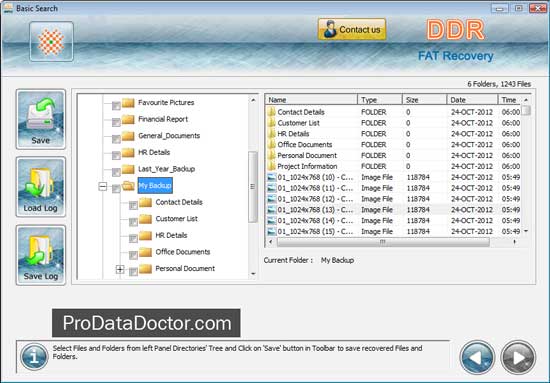Screen dimensions: 550x383
Task: Click the Save Log tool
Action: click(41, 255)
